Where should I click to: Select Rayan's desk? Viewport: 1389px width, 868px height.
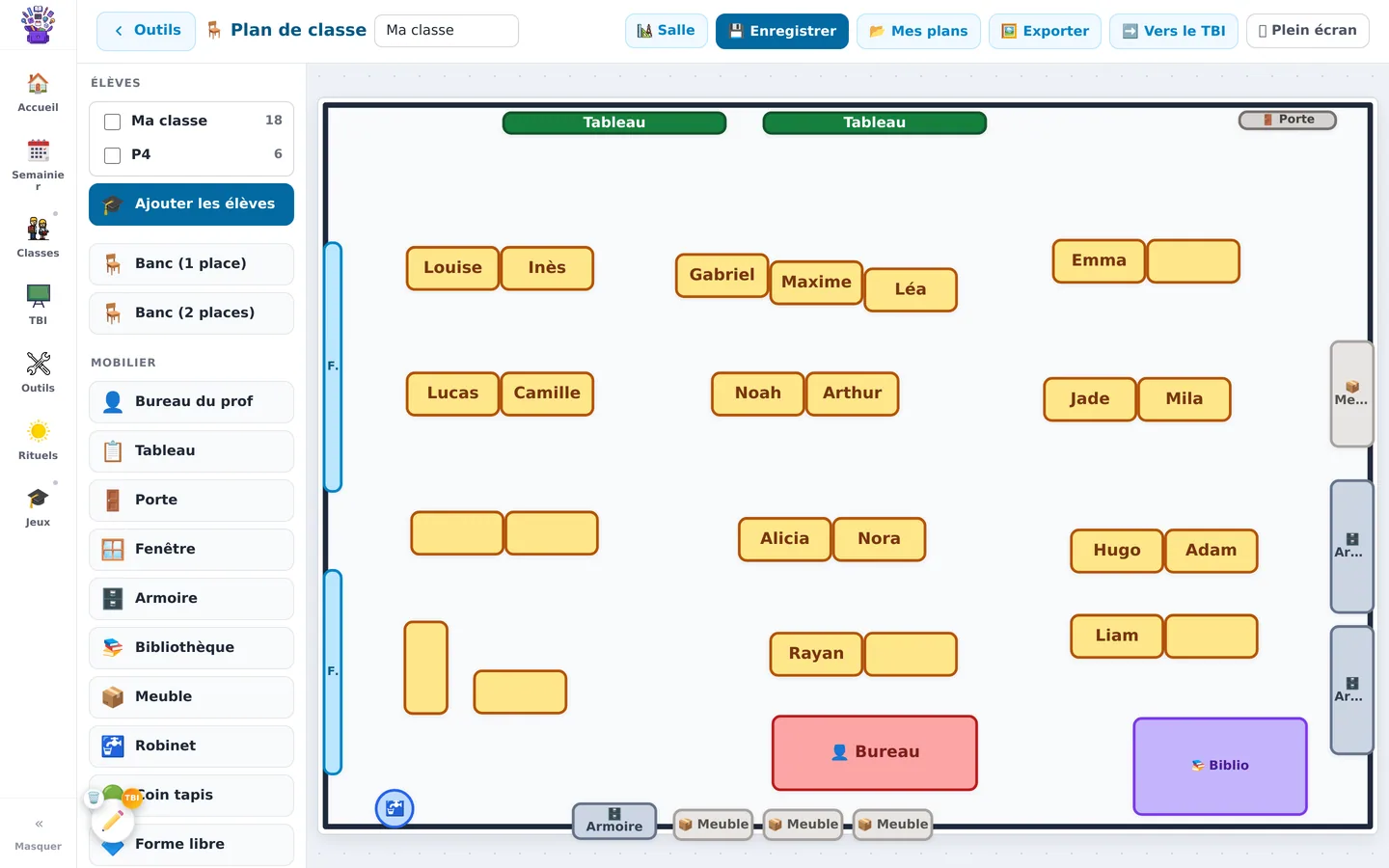point(816,654)
